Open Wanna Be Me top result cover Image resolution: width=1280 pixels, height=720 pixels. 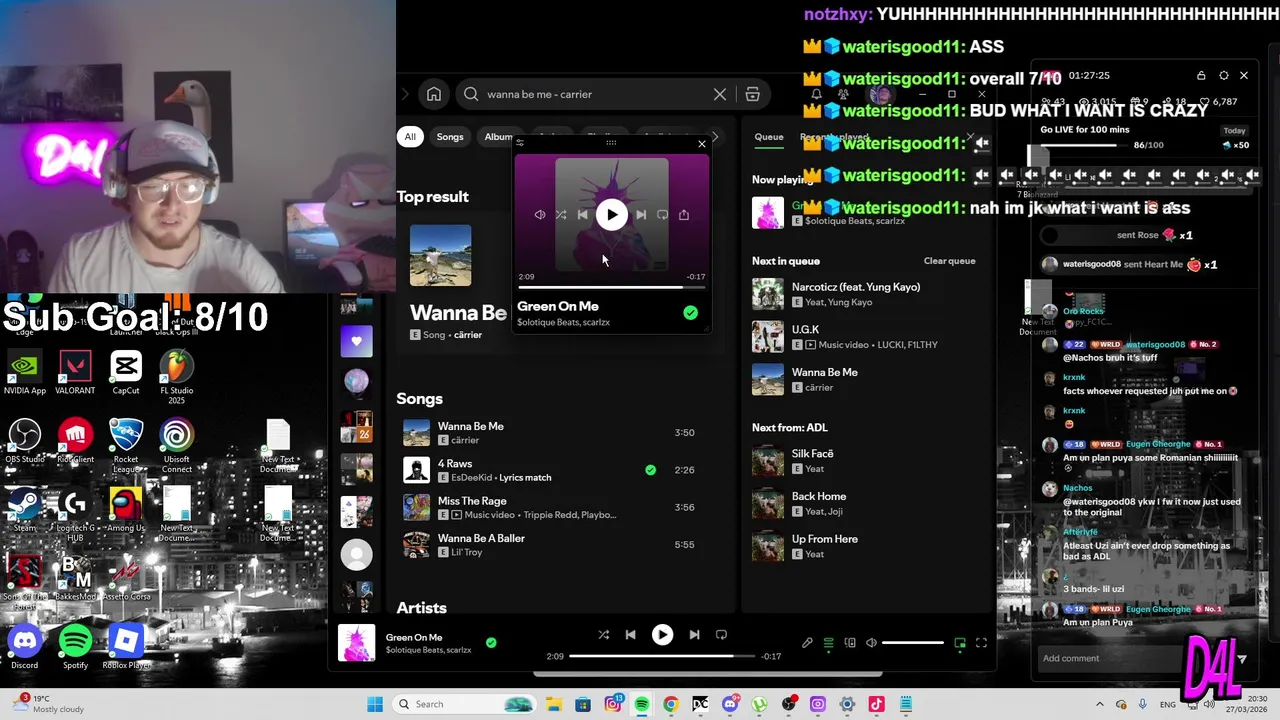click(441, 256)
